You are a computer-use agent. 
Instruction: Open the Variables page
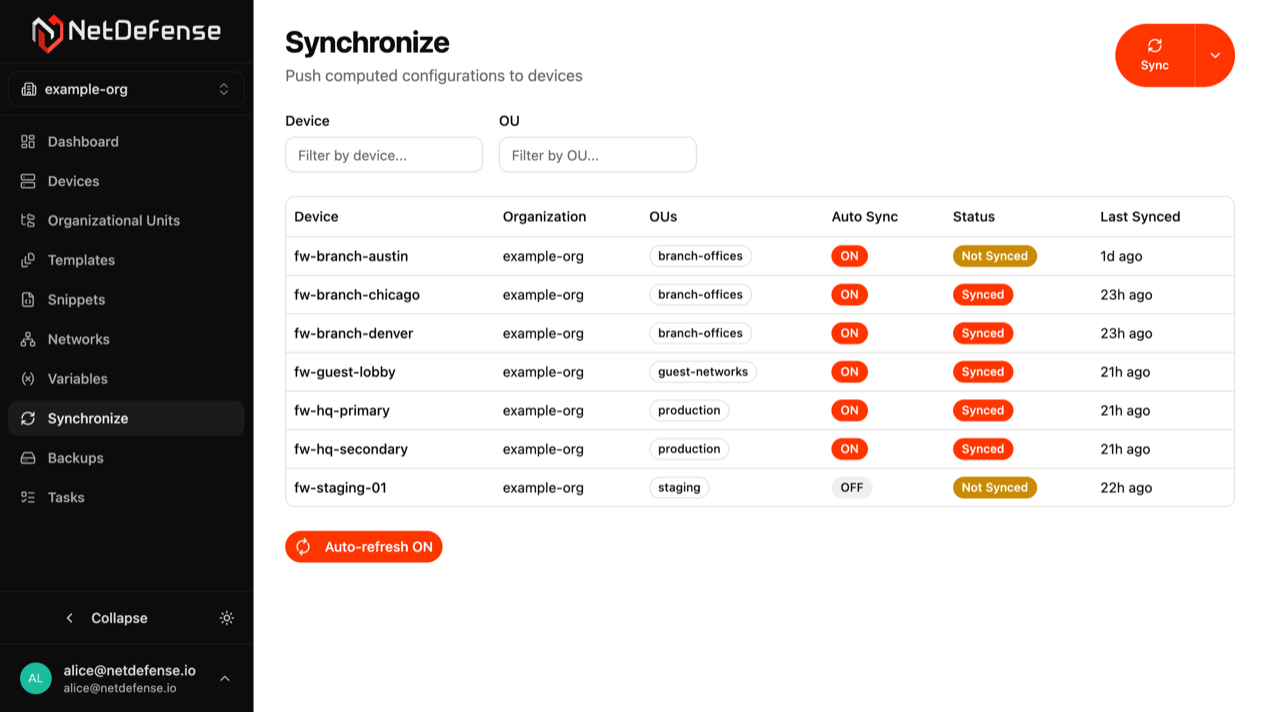(x=77, y=378)
